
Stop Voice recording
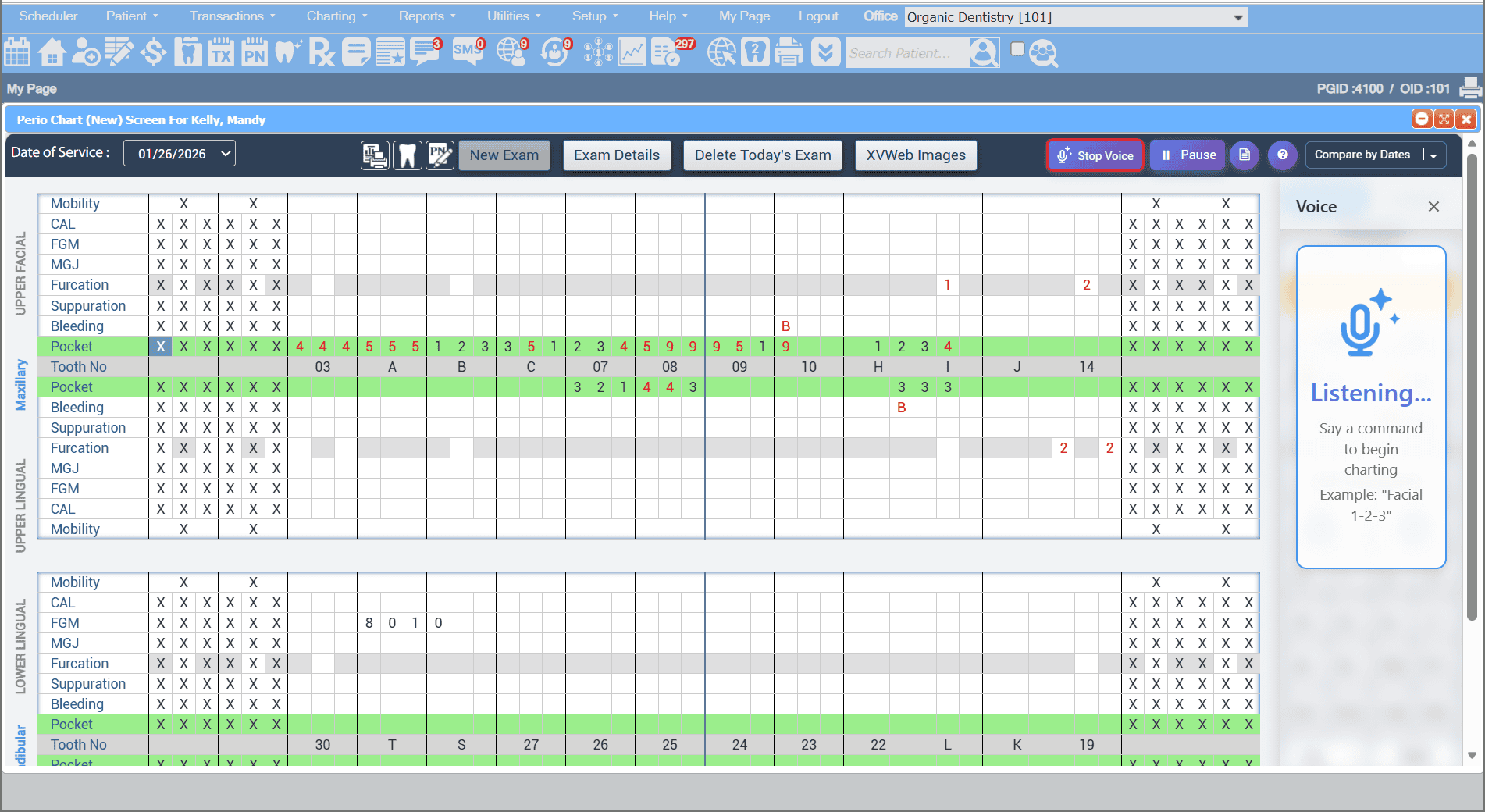(1095, 155)
